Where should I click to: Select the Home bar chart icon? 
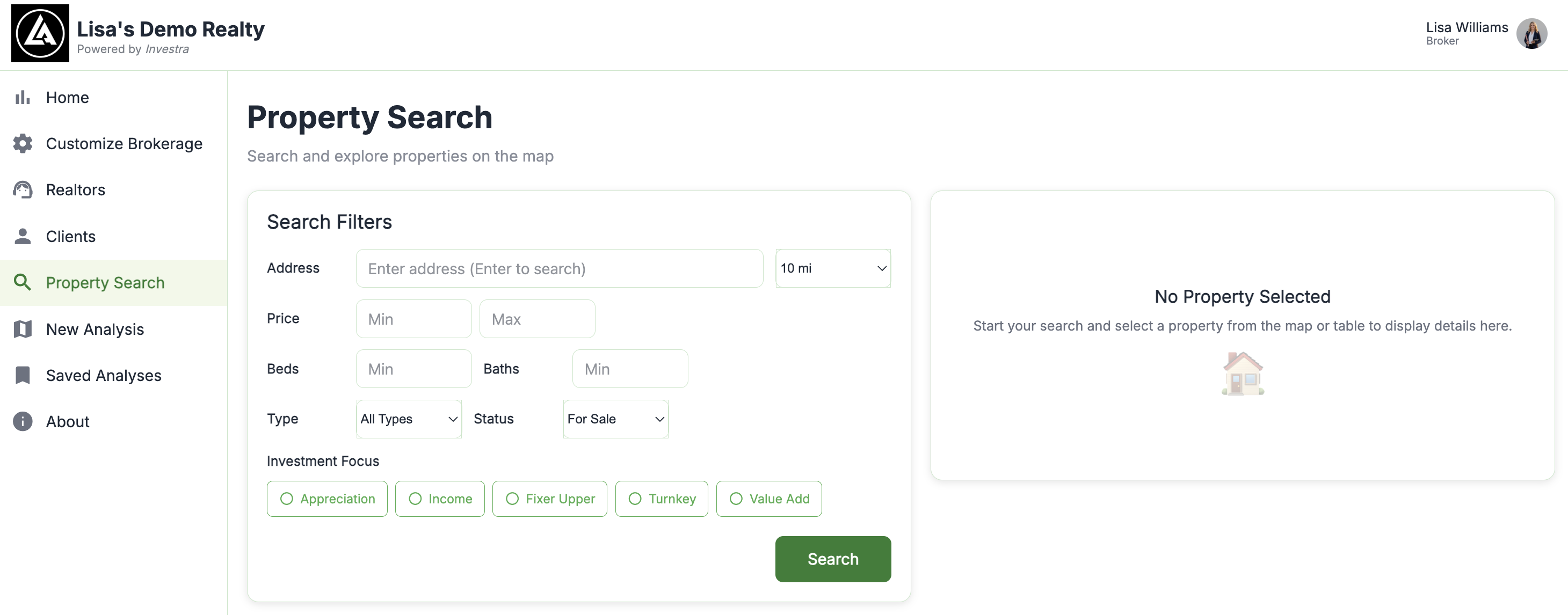[23, 97]
